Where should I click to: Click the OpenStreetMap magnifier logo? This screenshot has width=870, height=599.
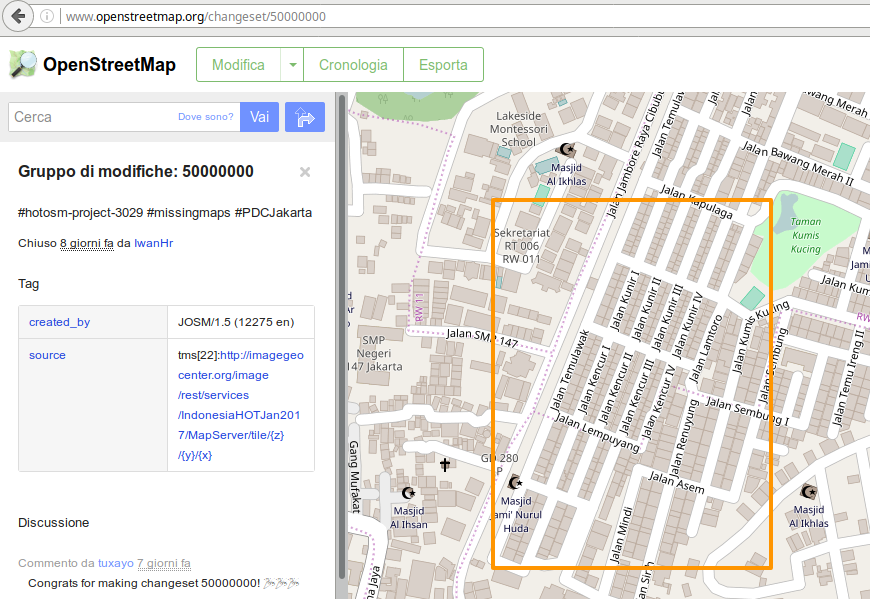pyautogui.click(x=22, y=65)
